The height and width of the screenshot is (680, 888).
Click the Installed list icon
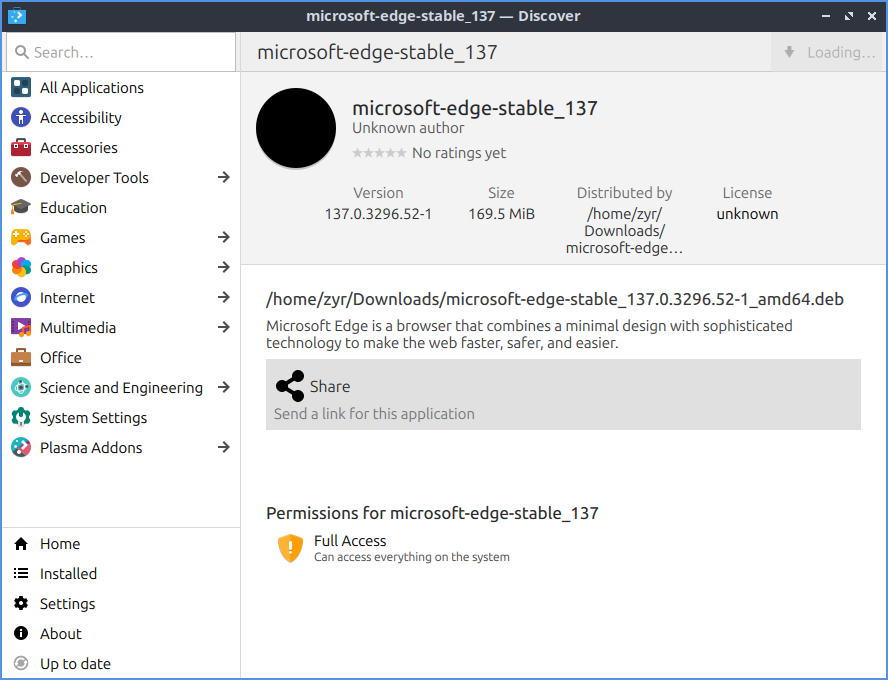21,574
